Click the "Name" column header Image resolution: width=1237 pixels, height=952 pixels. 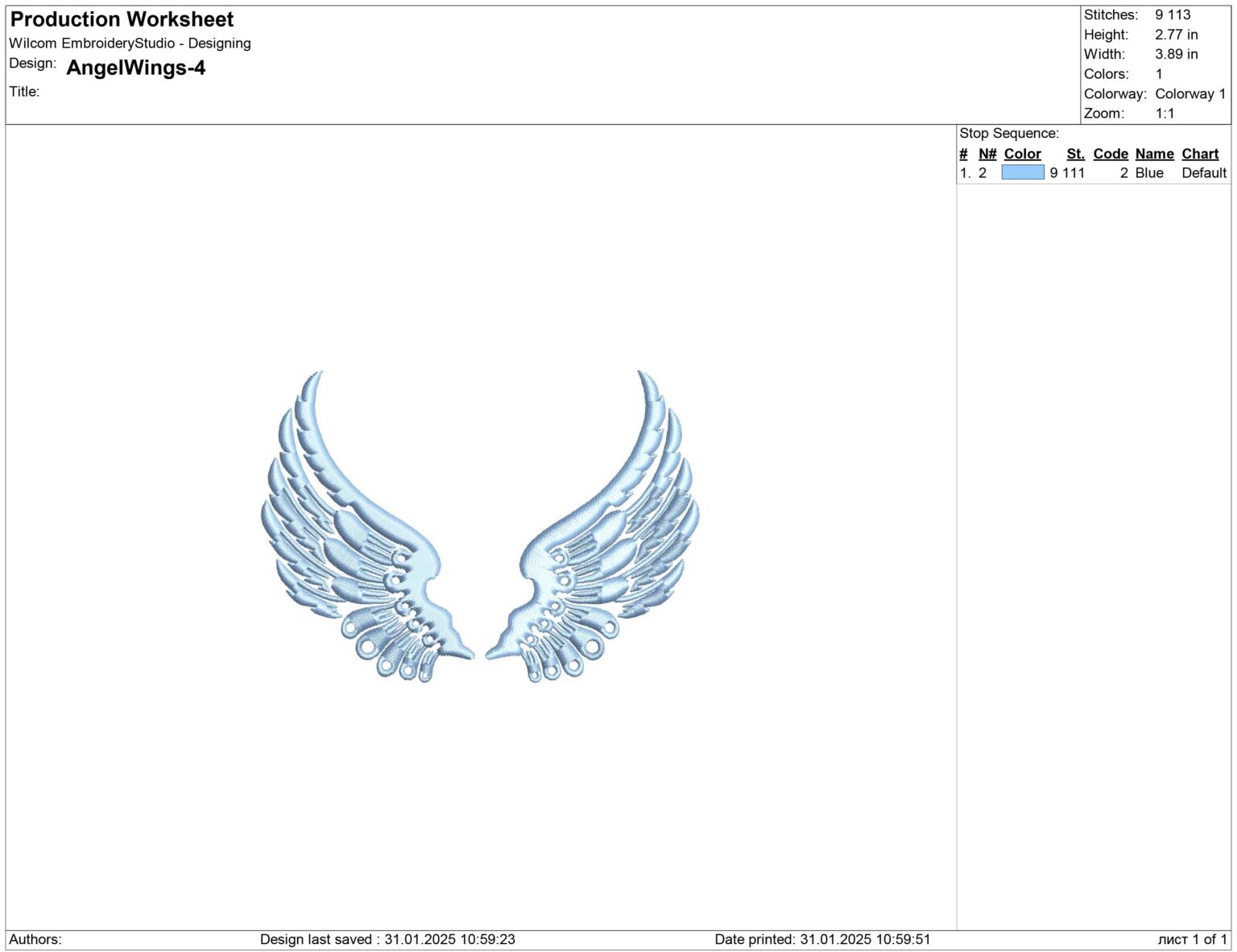tap(1154, 154)
